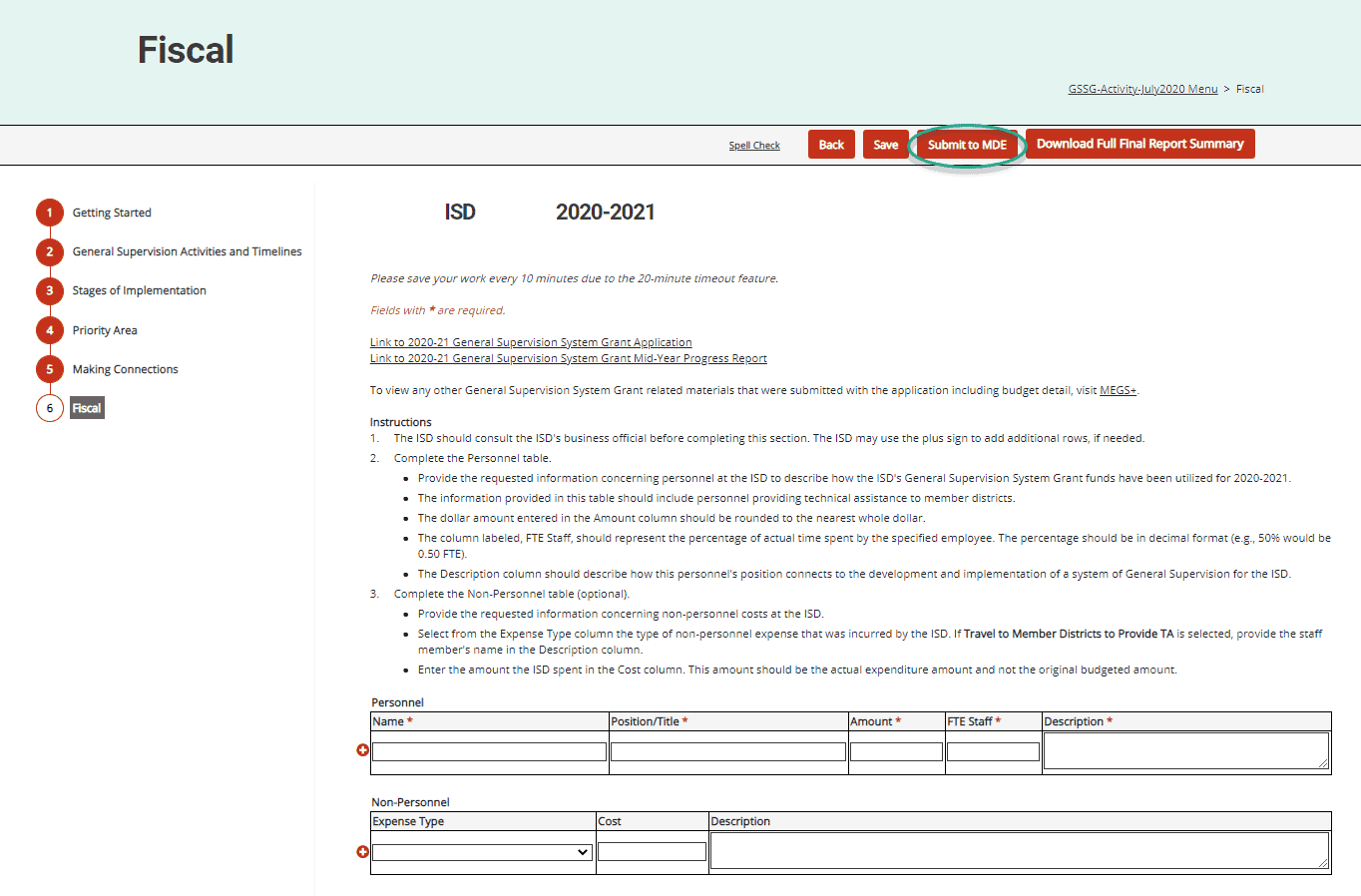Select step 6 circle icon in sidebar

(50, 408)
